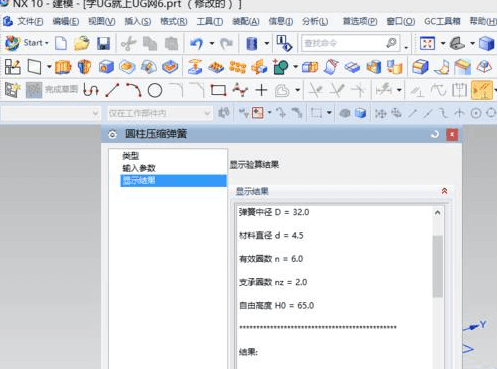Expand the Undo history dropdown arrow

212,43
